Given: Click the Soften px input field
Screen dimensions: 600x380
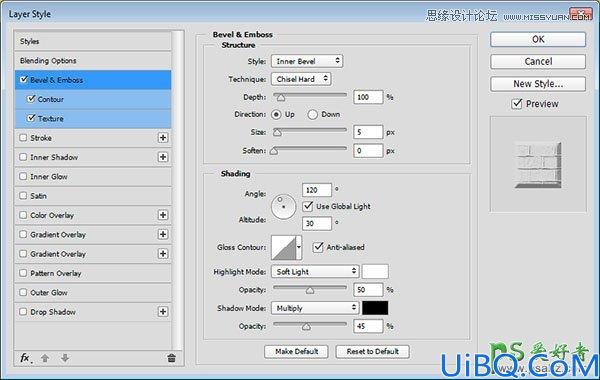Looking at the screenshot, I should coord(368,151).
